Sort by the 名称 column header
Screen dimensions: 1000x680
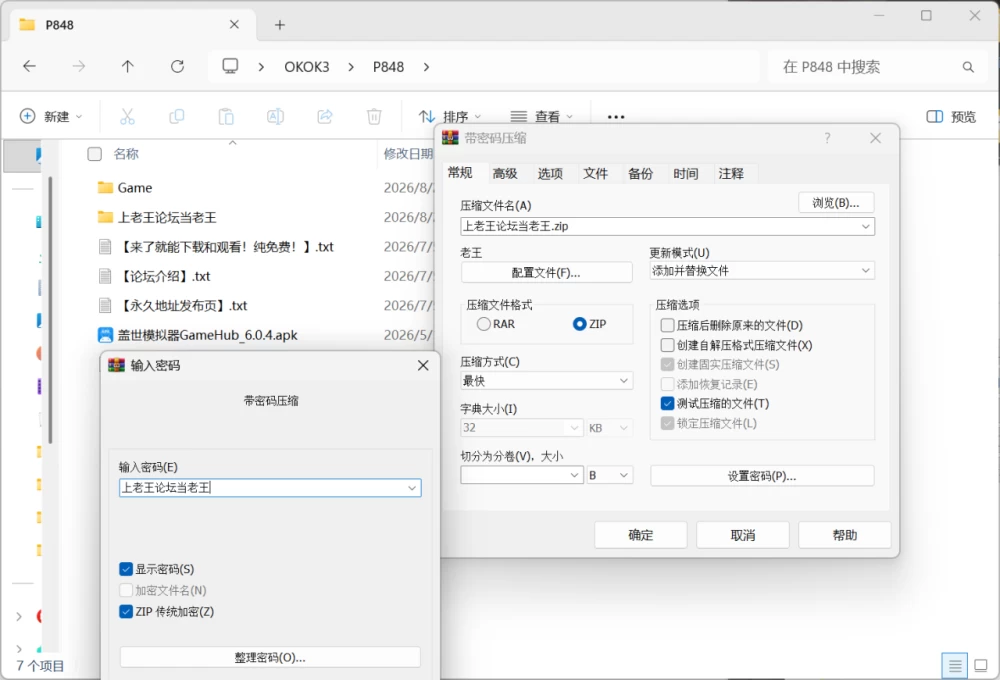(x=126, y=154)
